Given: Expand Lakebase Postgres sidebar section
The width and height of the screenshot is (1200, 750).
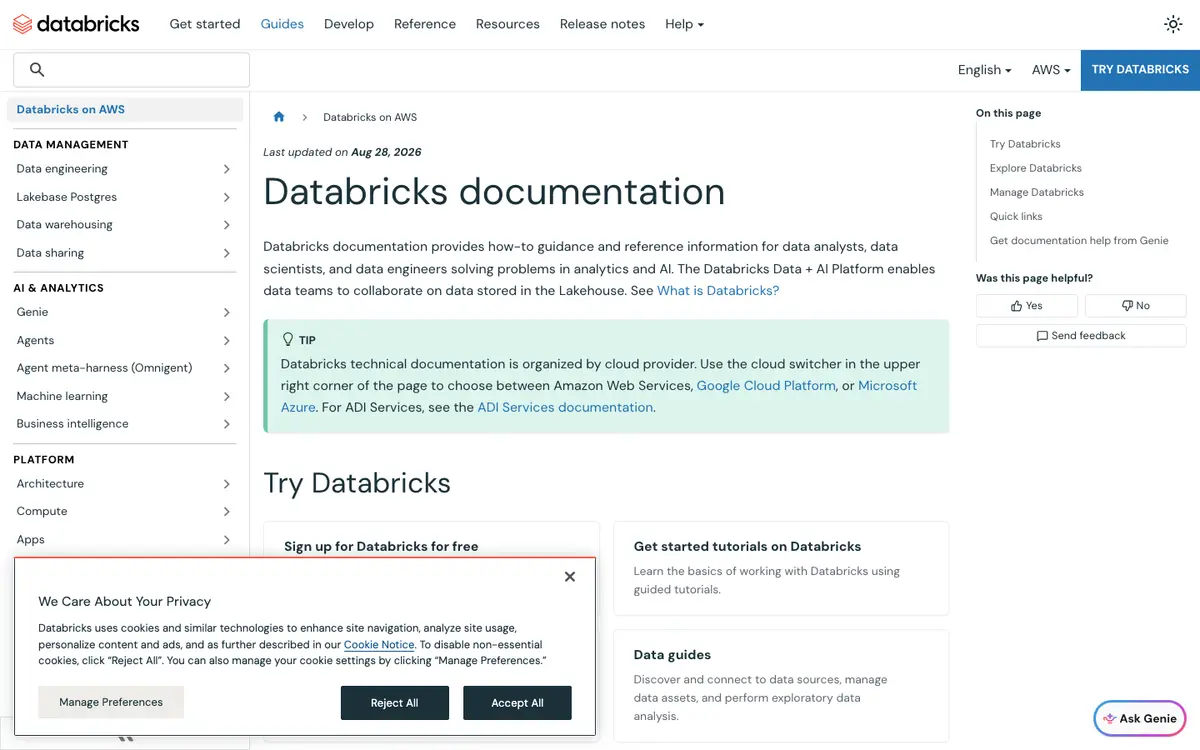Looking at the screenshot, I should [227, 197].
